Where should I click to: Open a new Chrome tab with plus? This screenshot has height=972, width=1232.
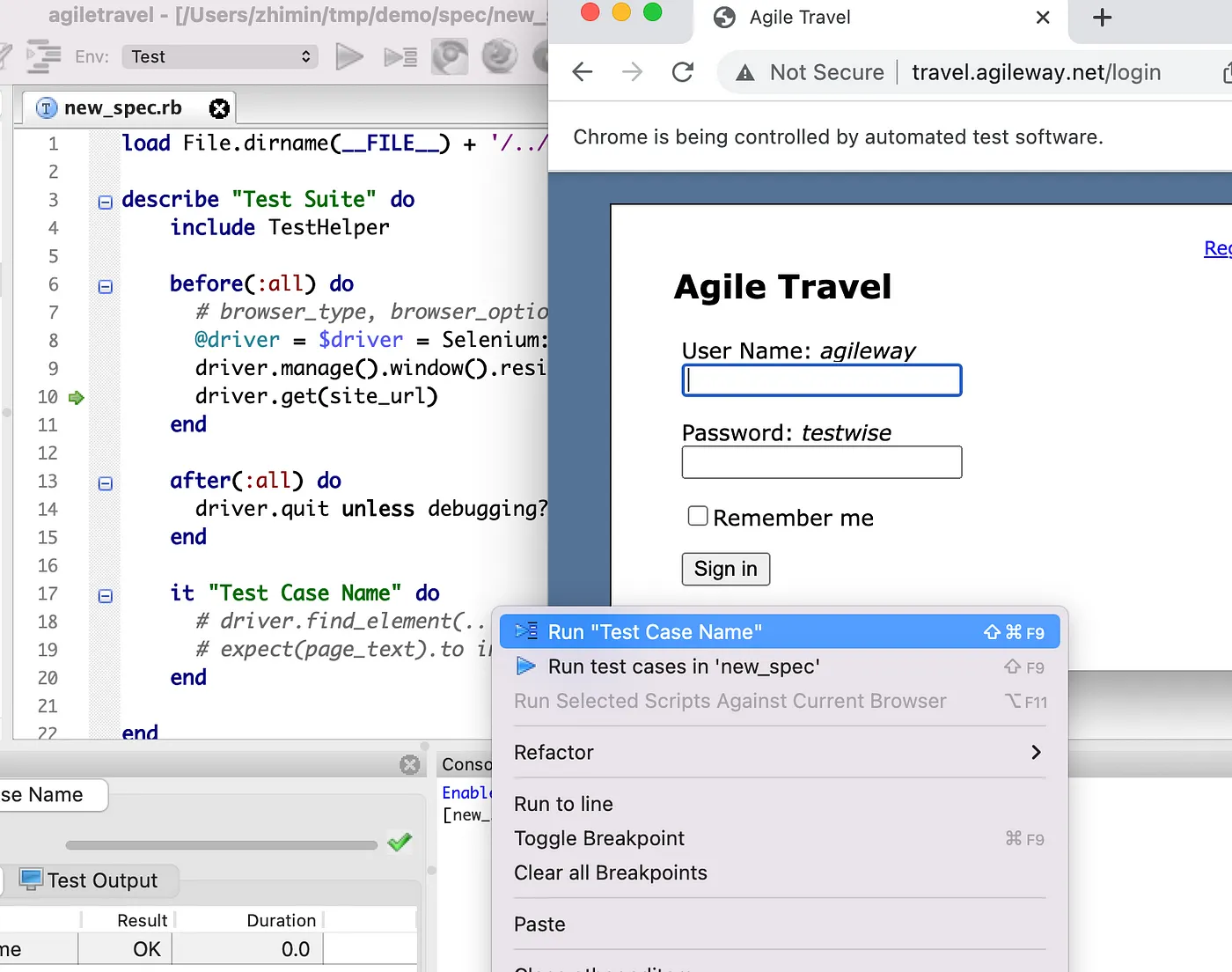point(1102,18)
